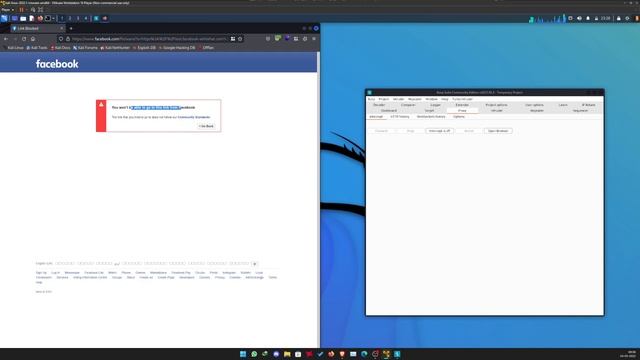Switch to the User options tab
Screen dimensions: 640x360
(x=534, y=105)
